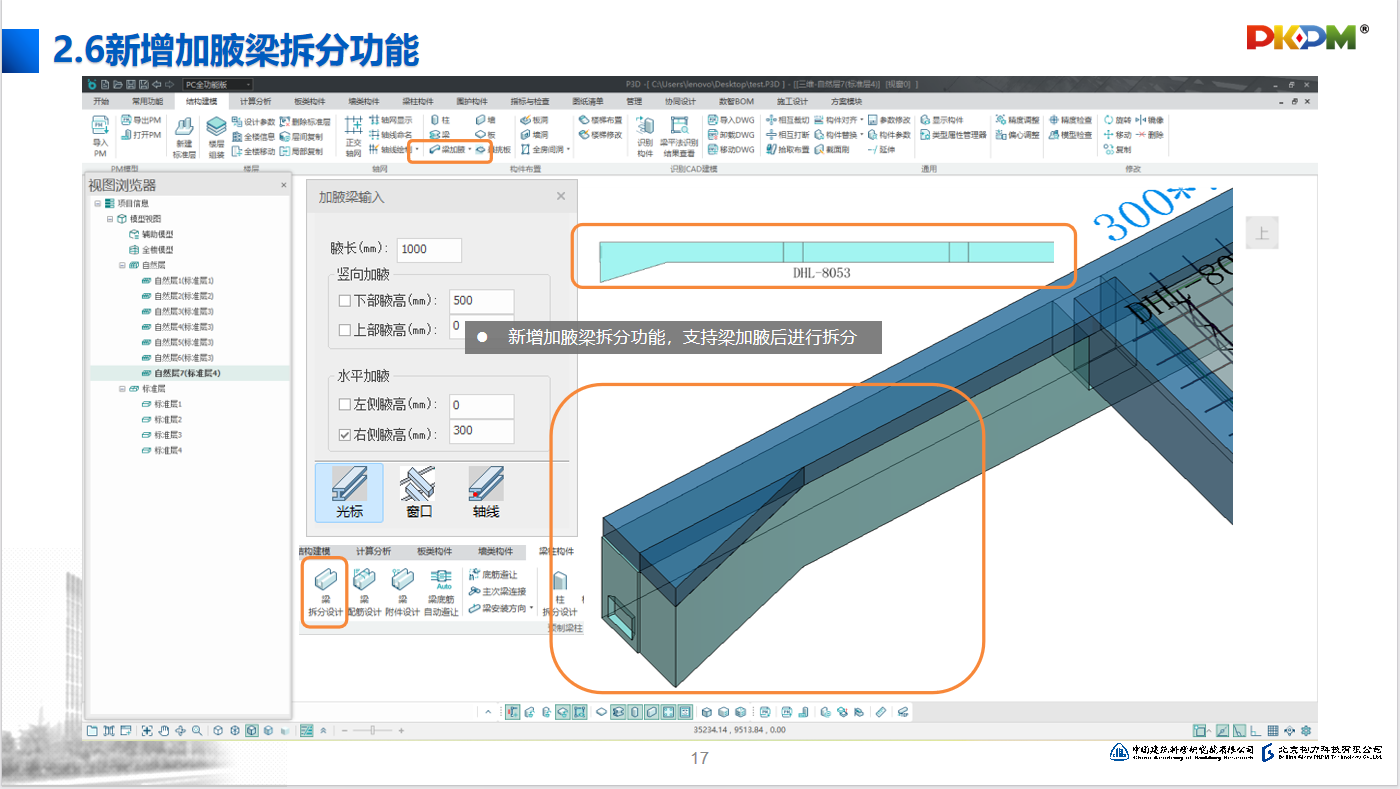Image resolution: width=1400 pixels, height=789 pixels.
Task: Select the 光标 cursor placement mode
Action: [x=349, y=492]
